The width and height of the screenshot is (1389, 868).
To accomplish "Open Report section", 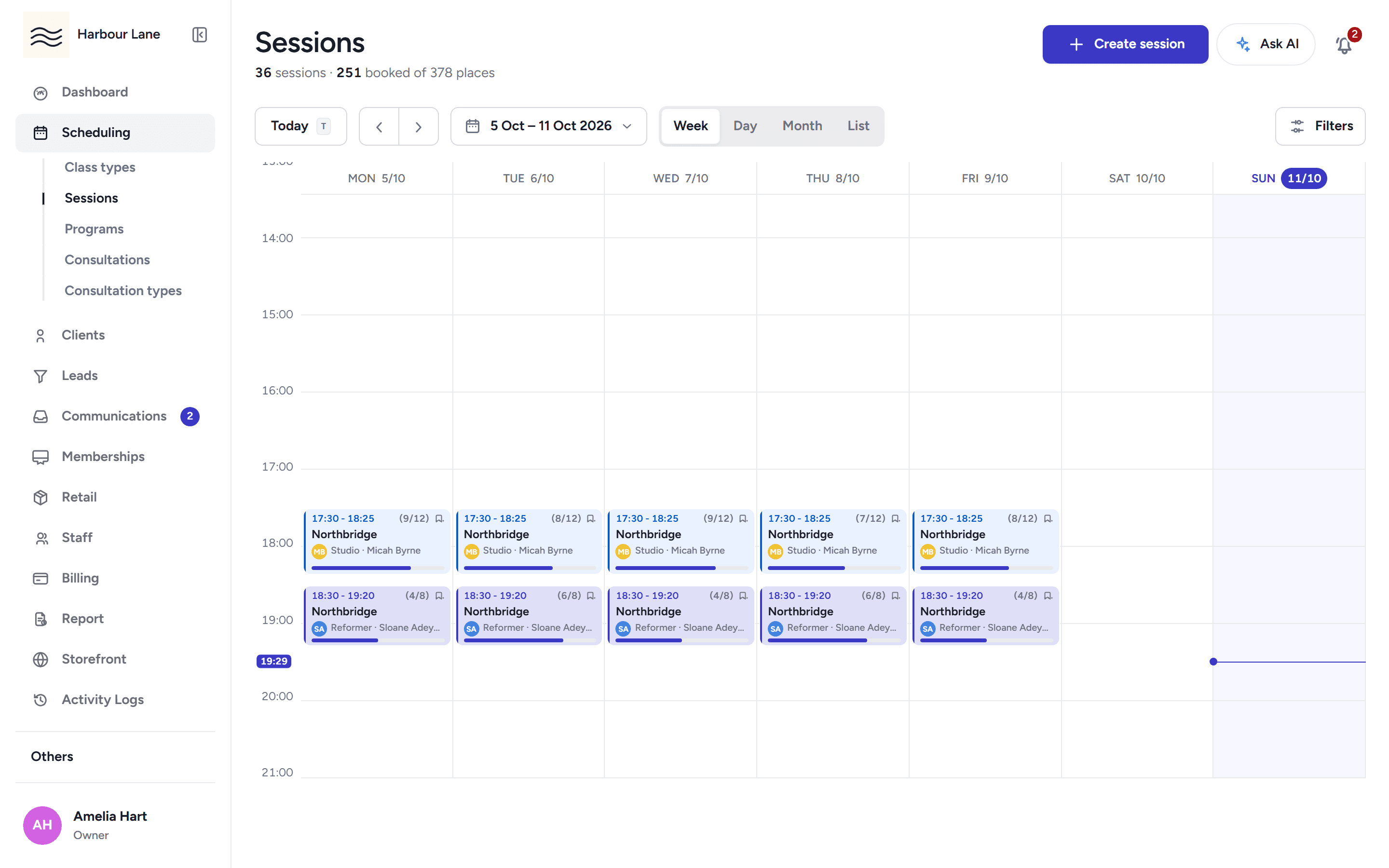I will point(115,619).
